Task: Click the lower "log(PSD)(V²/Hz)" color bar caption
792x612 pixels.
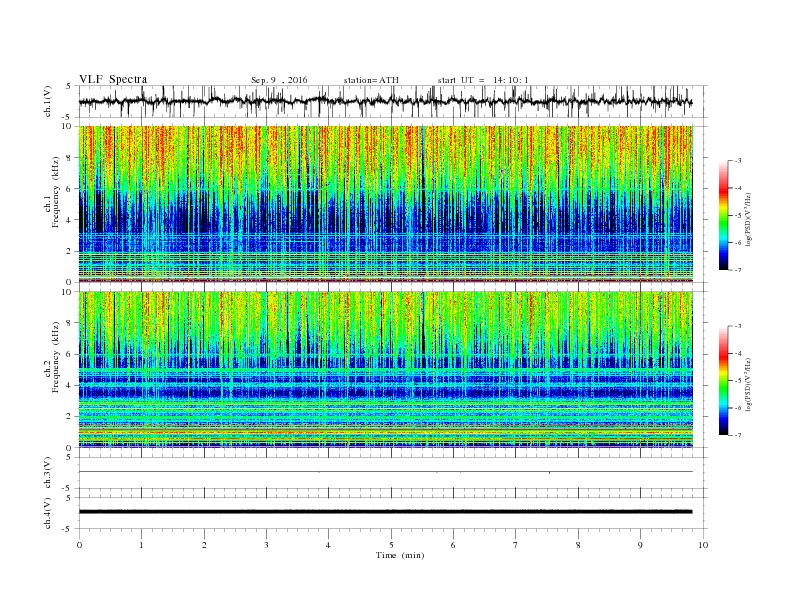Action: (748, 383)
